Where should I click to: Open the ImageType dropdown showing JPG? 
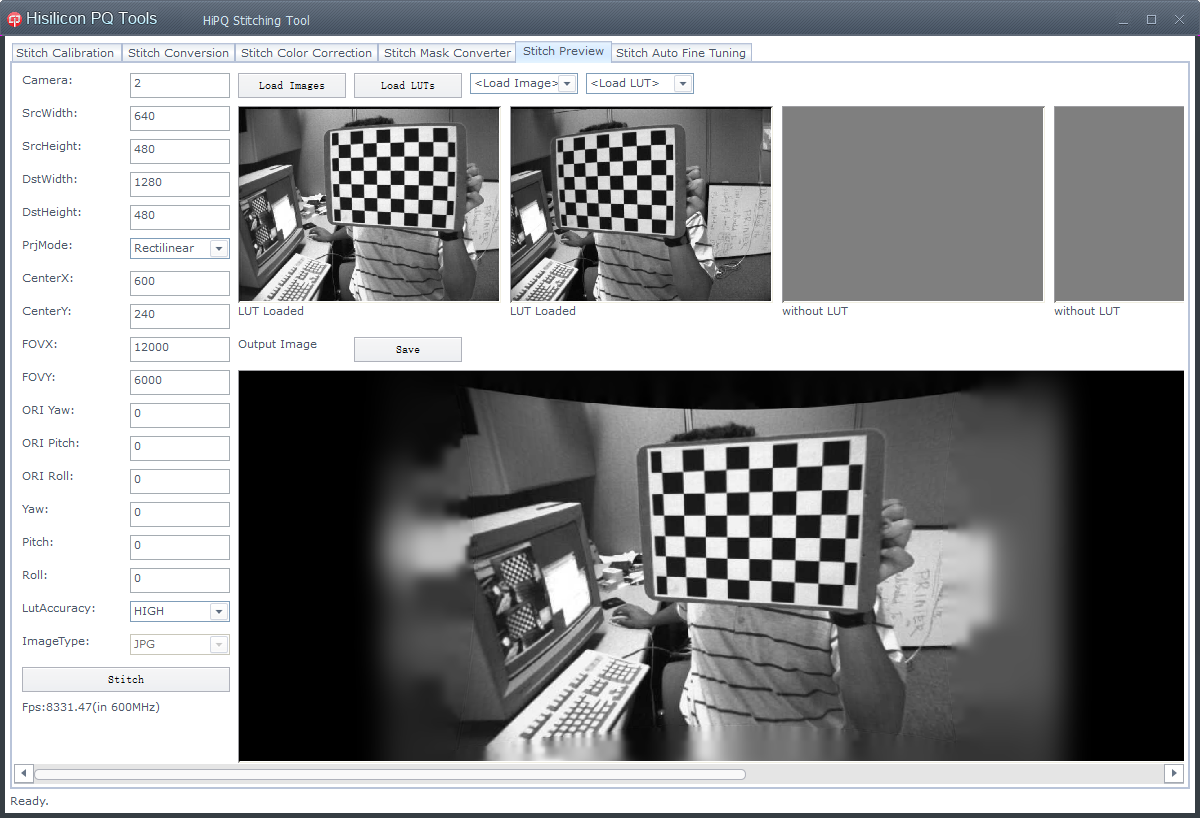[x=221, y=644]
